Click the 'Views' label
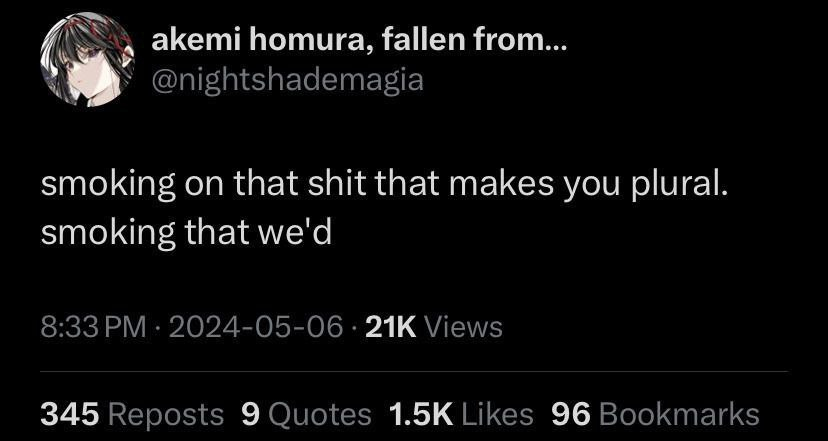This screenshot has height=441, width=828. [x=464, y=327]
